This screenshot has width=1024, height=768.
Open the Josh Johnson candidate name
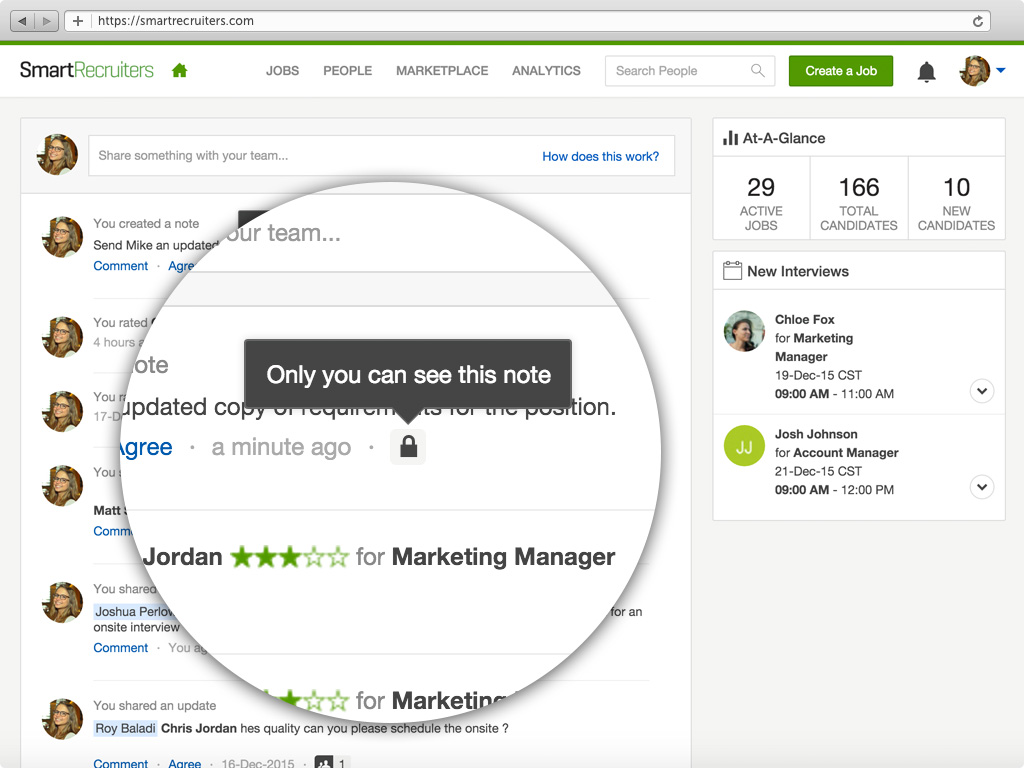point(816,434)
